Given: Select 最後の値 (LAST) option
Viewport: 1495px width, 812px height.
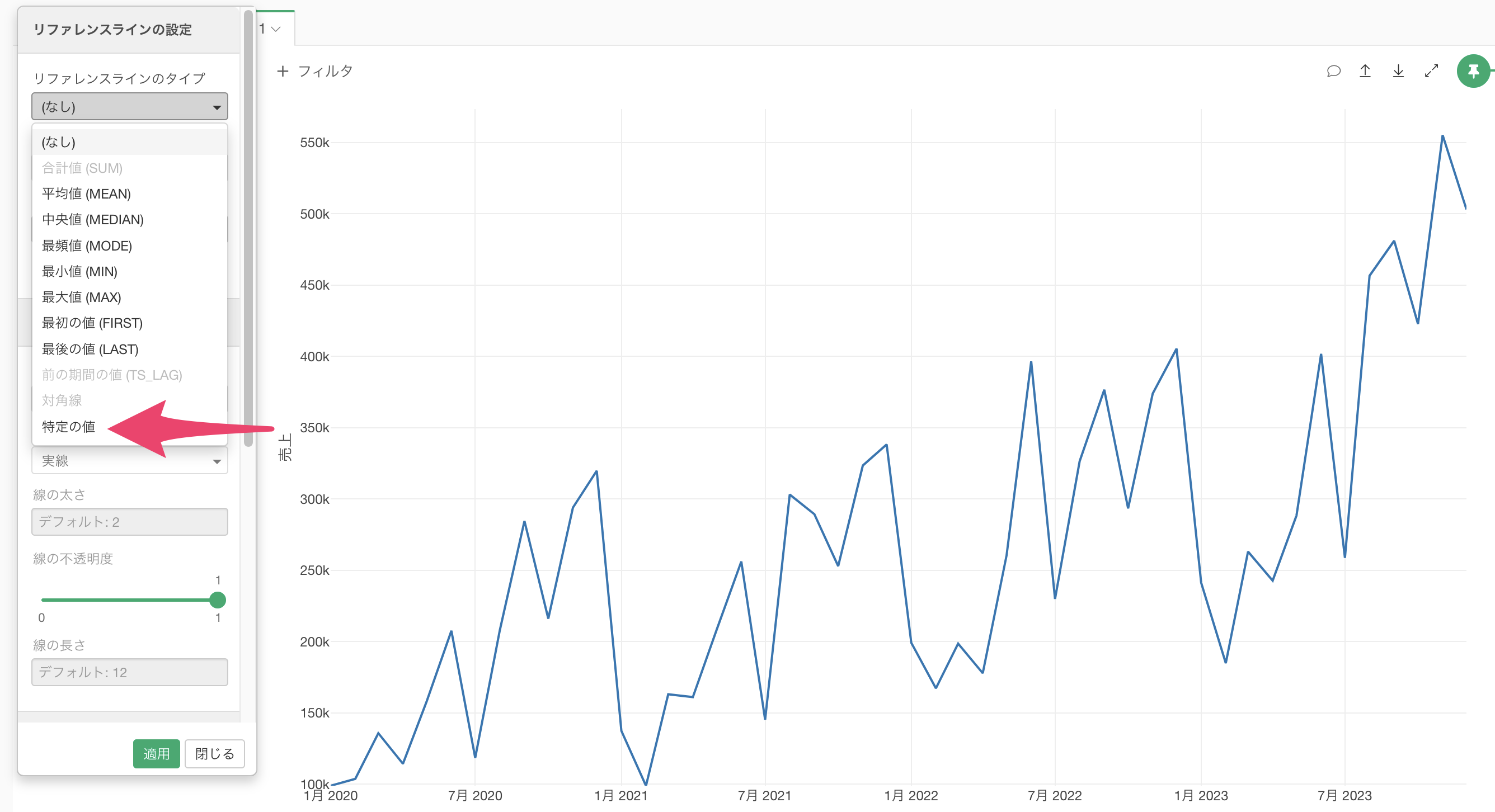Looking at the screenshot, I should point(129,349).
